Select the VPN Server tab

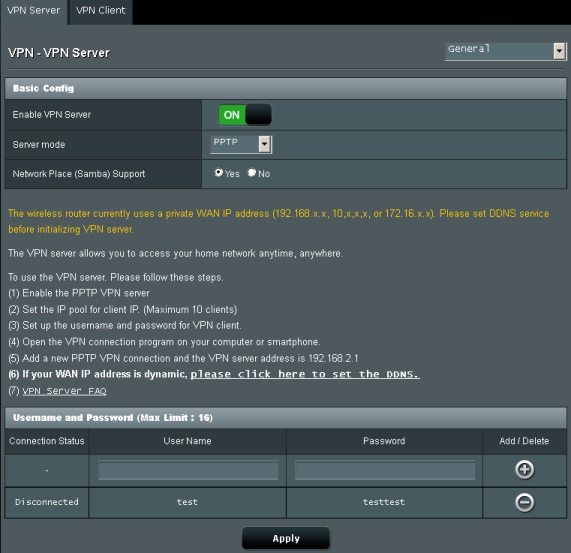pyautogui.click(x=34, y=11)
